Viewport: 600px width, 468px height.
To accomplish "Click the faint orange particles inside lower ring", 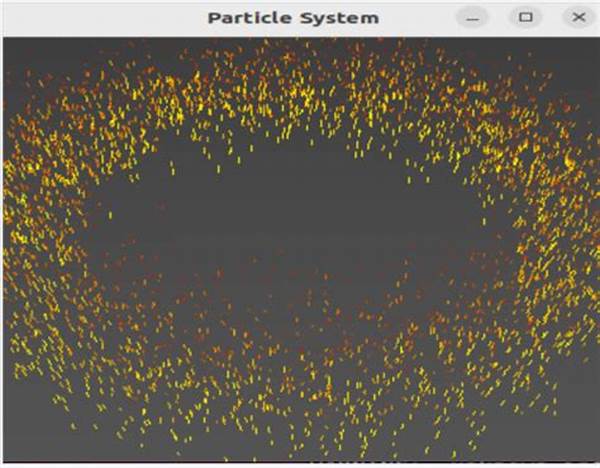I will coord(300,300).
